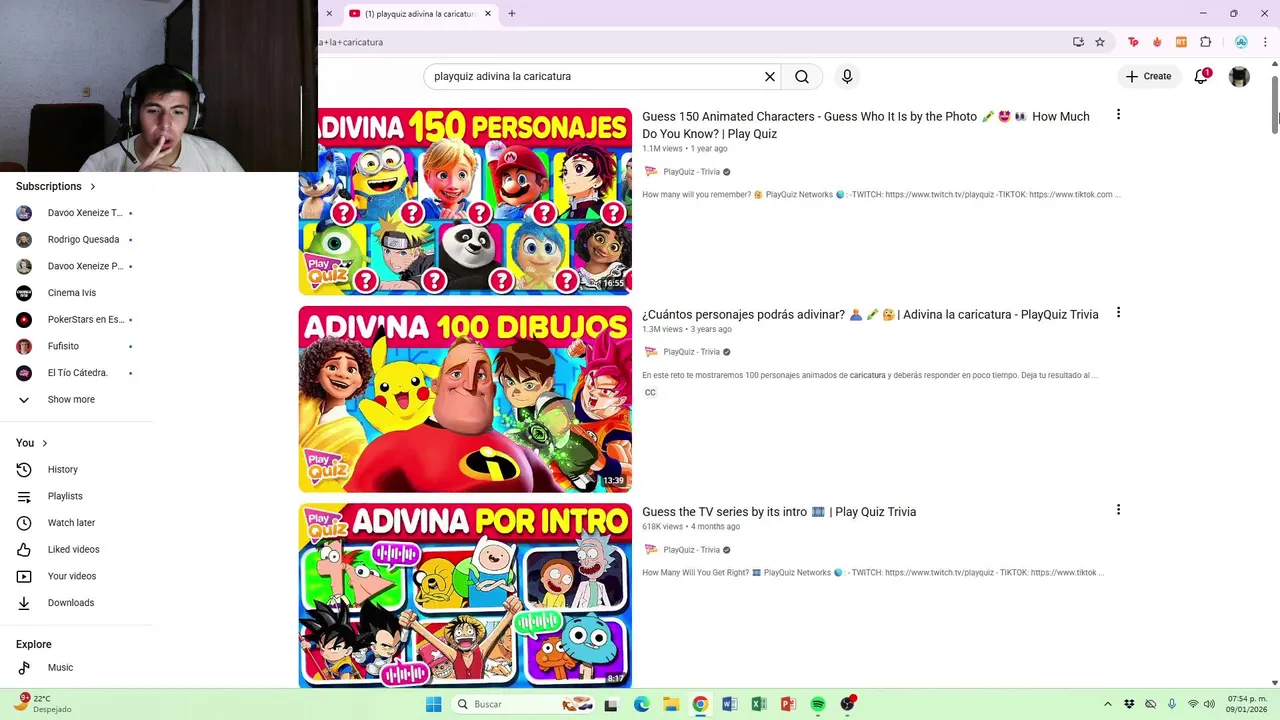Open the notifications bell
Viewport: 1280px width, 720px height.
[x=1202, y=76]
